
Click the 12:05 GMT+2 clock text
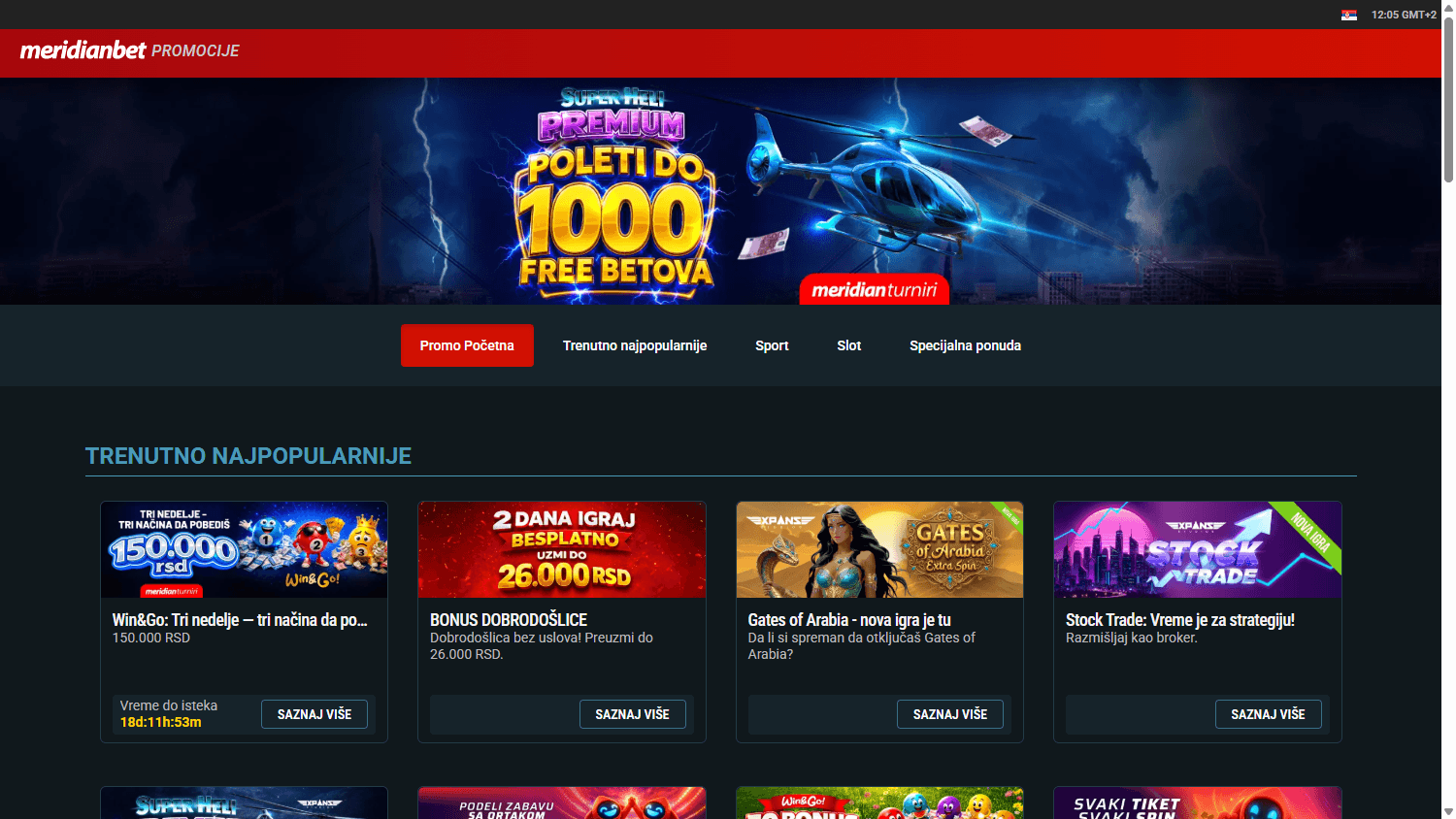1404,15
